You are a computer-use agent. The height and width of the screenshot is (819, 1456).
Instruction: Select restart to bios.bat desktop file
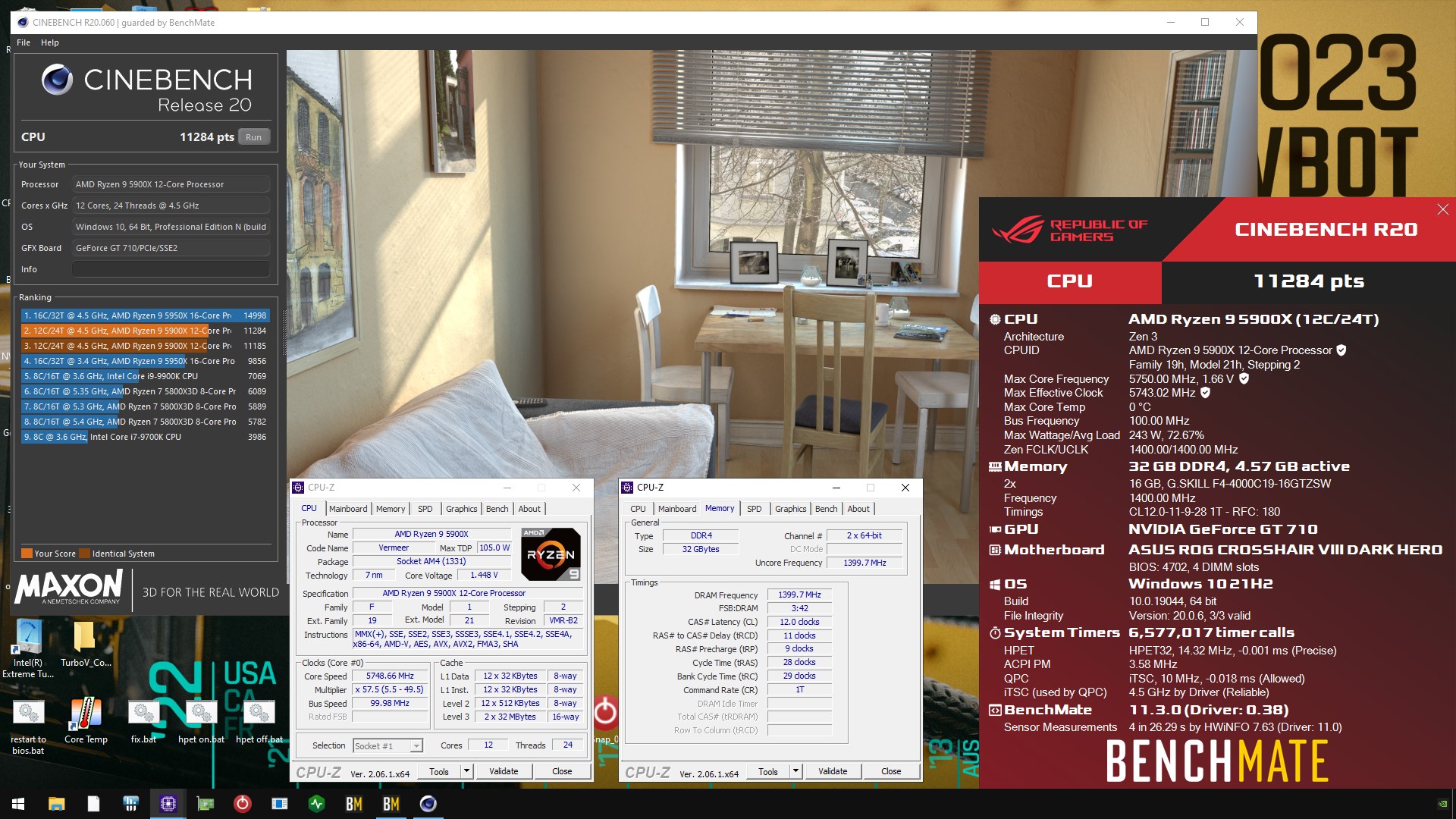(x=28, y=728)
